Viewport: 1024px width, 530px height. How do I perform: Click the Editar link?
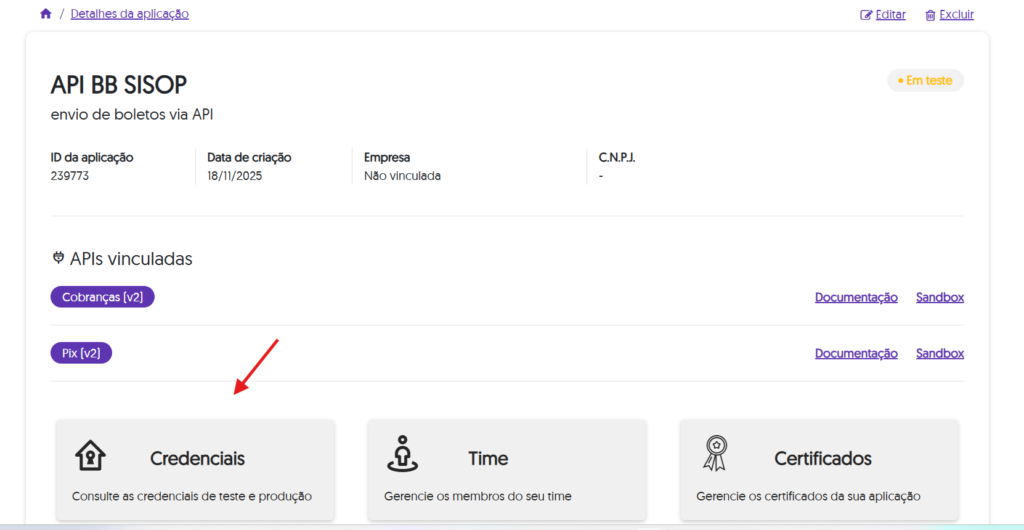[x=890, y=15]
